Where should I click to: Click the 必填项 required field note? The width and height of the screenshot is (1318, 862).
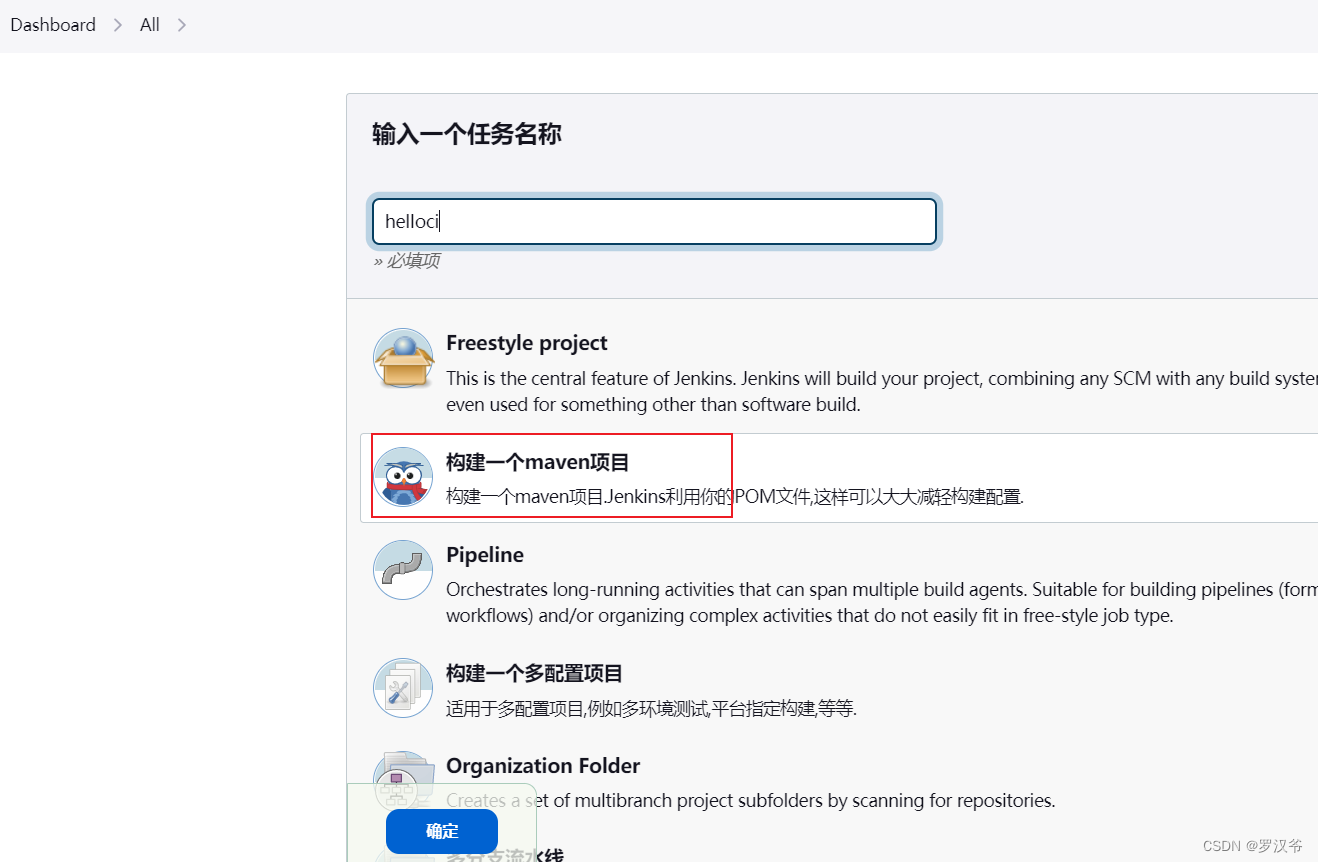[x=408, y=260]
